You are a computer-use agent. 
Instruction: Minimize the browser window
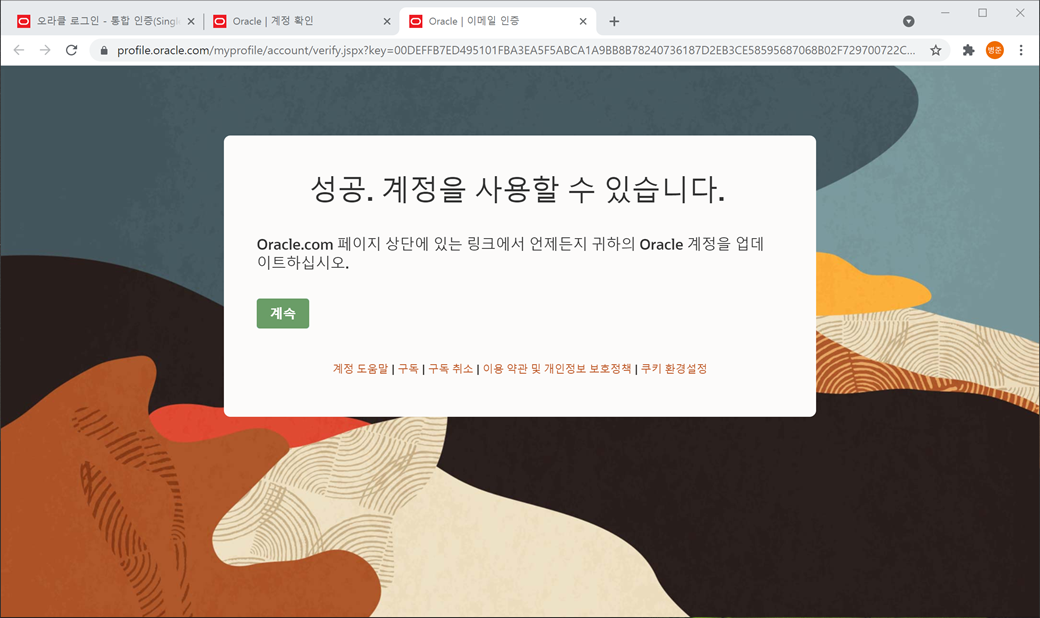click(x=945, y=13)
